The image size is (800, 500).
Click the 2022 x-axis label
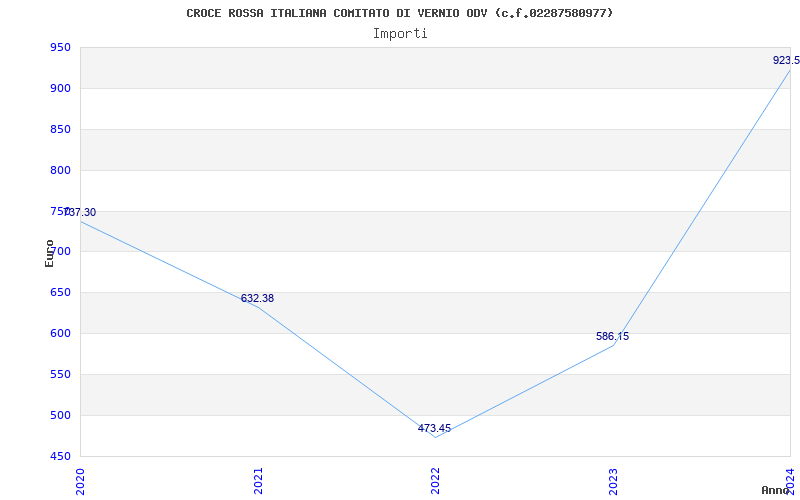point(435,481)
